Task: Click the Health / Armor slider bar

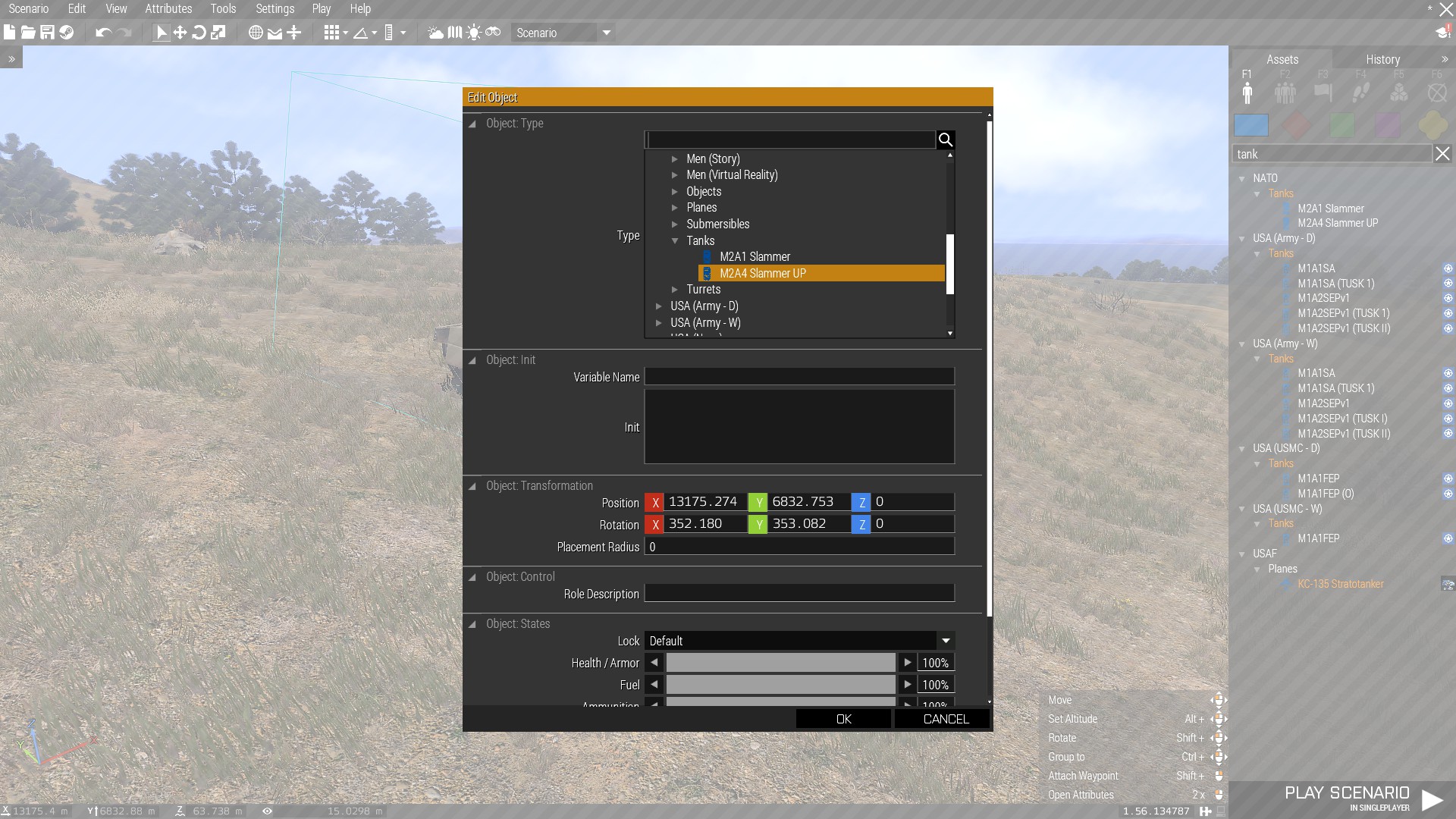Action: (780, 663)
